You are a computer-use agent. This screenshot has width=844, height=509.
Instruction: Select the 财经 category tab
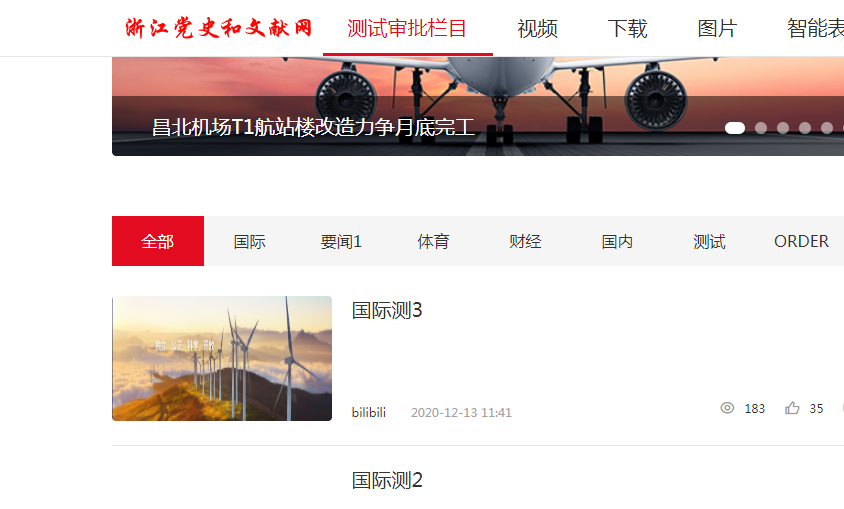click(x=525, y=241)
